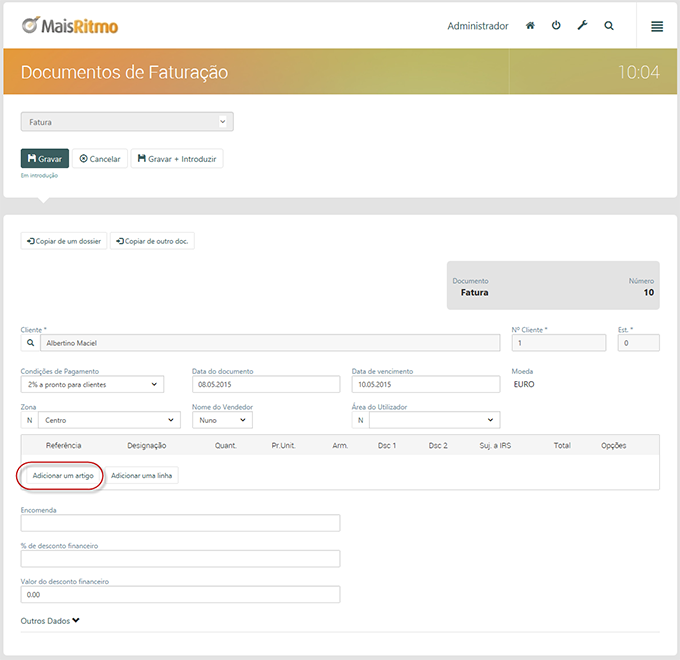680x660 pixels.
Task: Click the client search magnifier icon
Action: [x=30, y=343]
